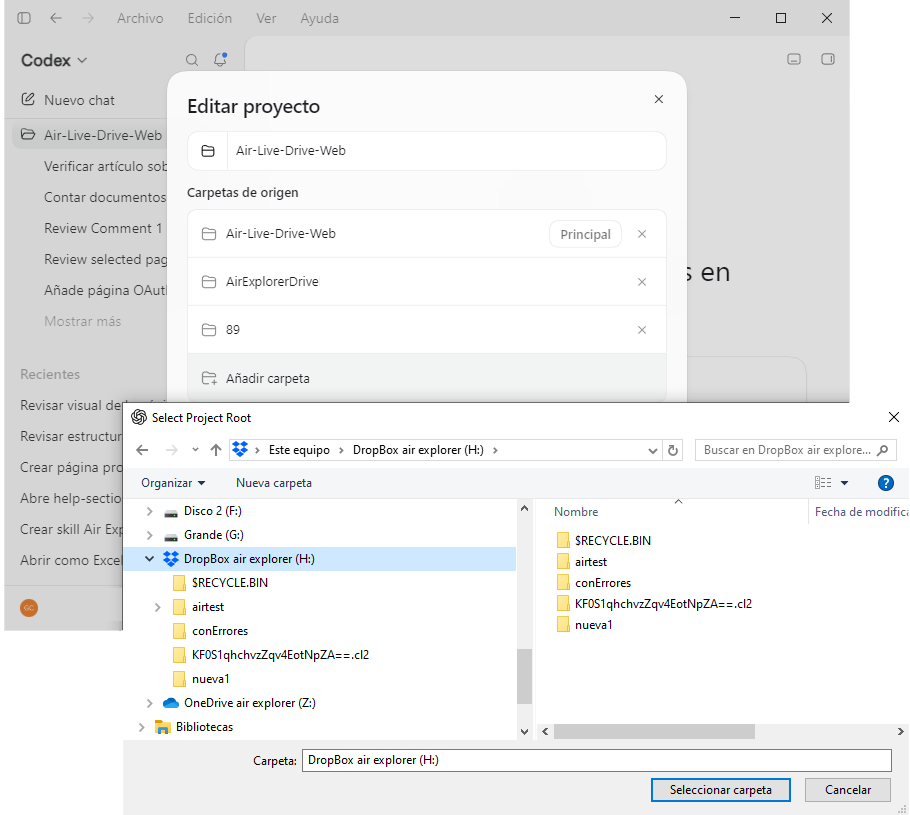Image resolution: width=910 pixels, height=815 pixels.
Task: Click the horizontal scrollbar in file list
Action: coord(654,731)
